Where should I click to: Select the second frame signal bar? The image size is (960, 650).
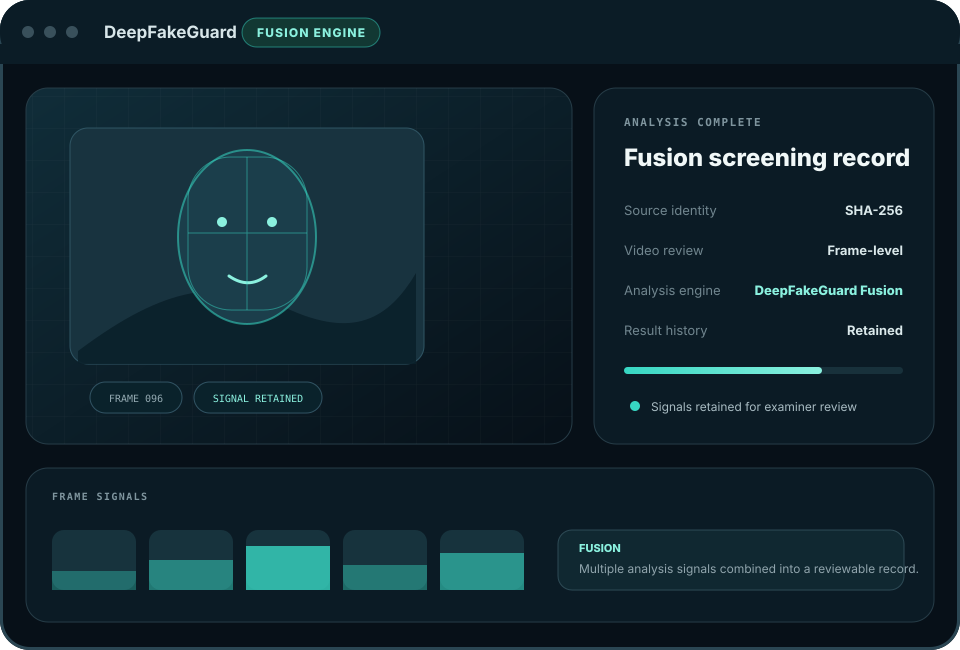click(191, 560)
